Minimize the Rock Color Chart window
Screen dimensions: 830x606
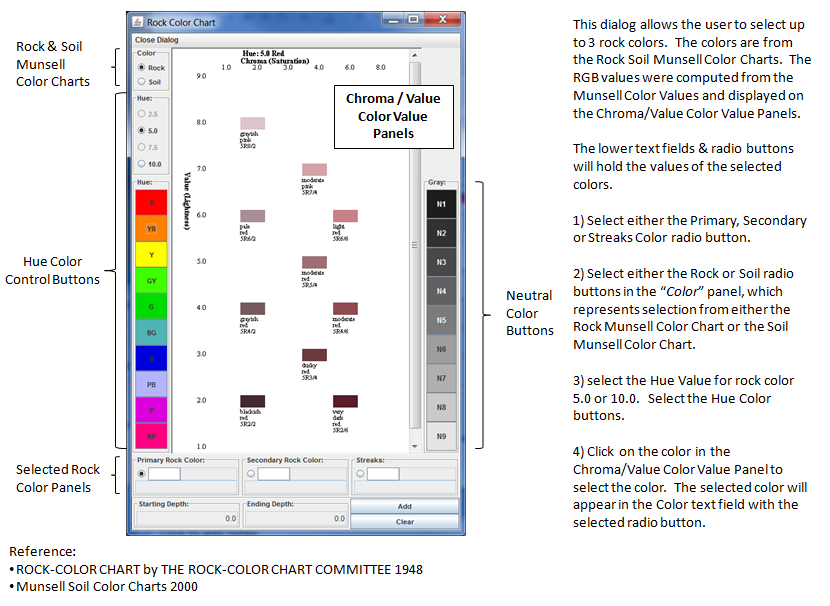click(393, 21)
